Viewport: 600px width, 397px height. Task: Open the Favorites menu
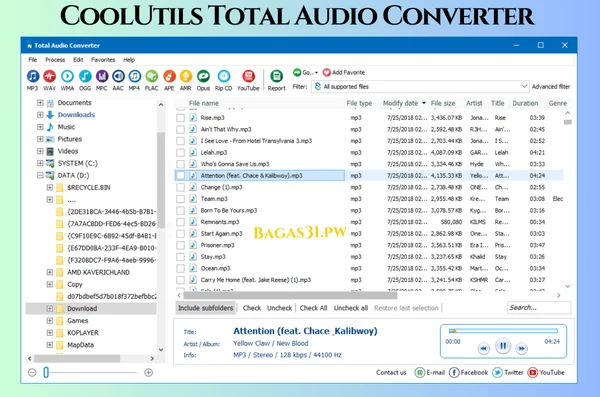click(103, 60)
